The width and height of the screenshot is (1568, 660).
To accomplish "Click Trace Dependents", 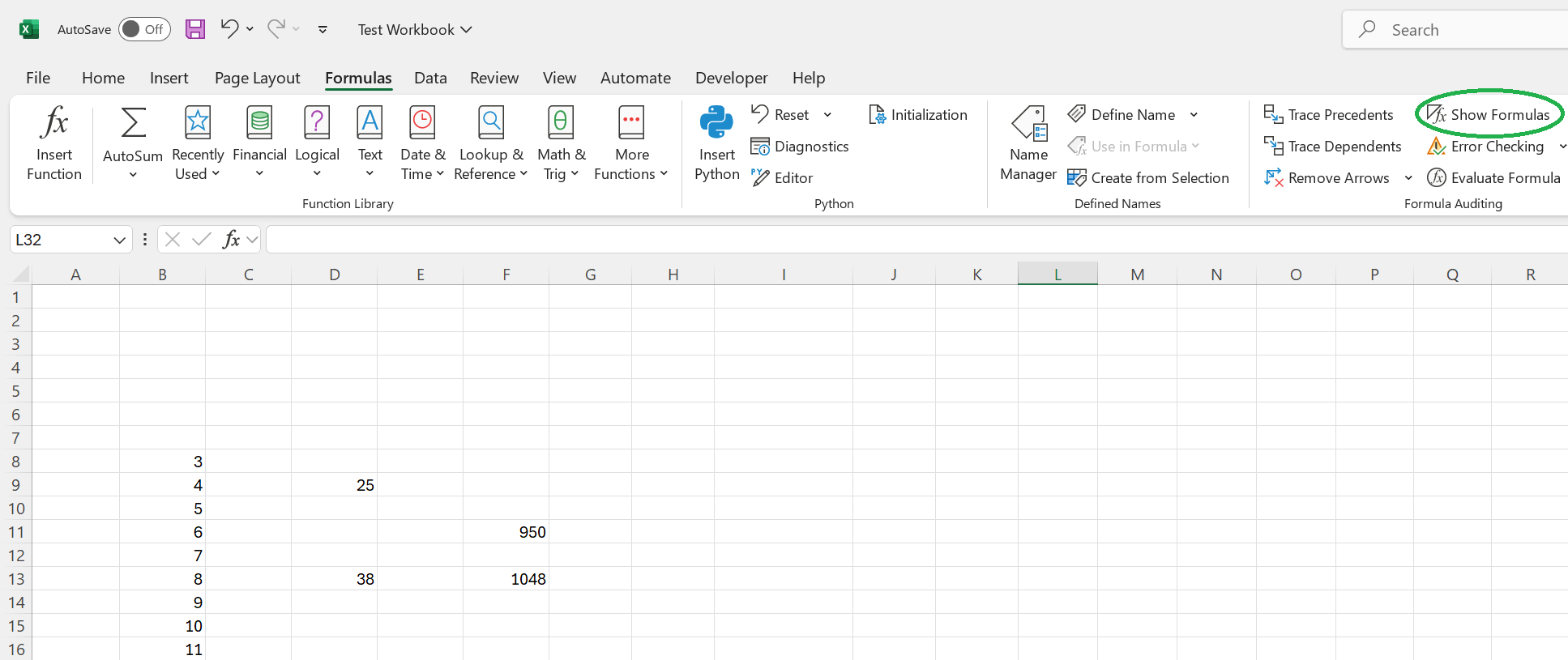I will (1332, 147).
